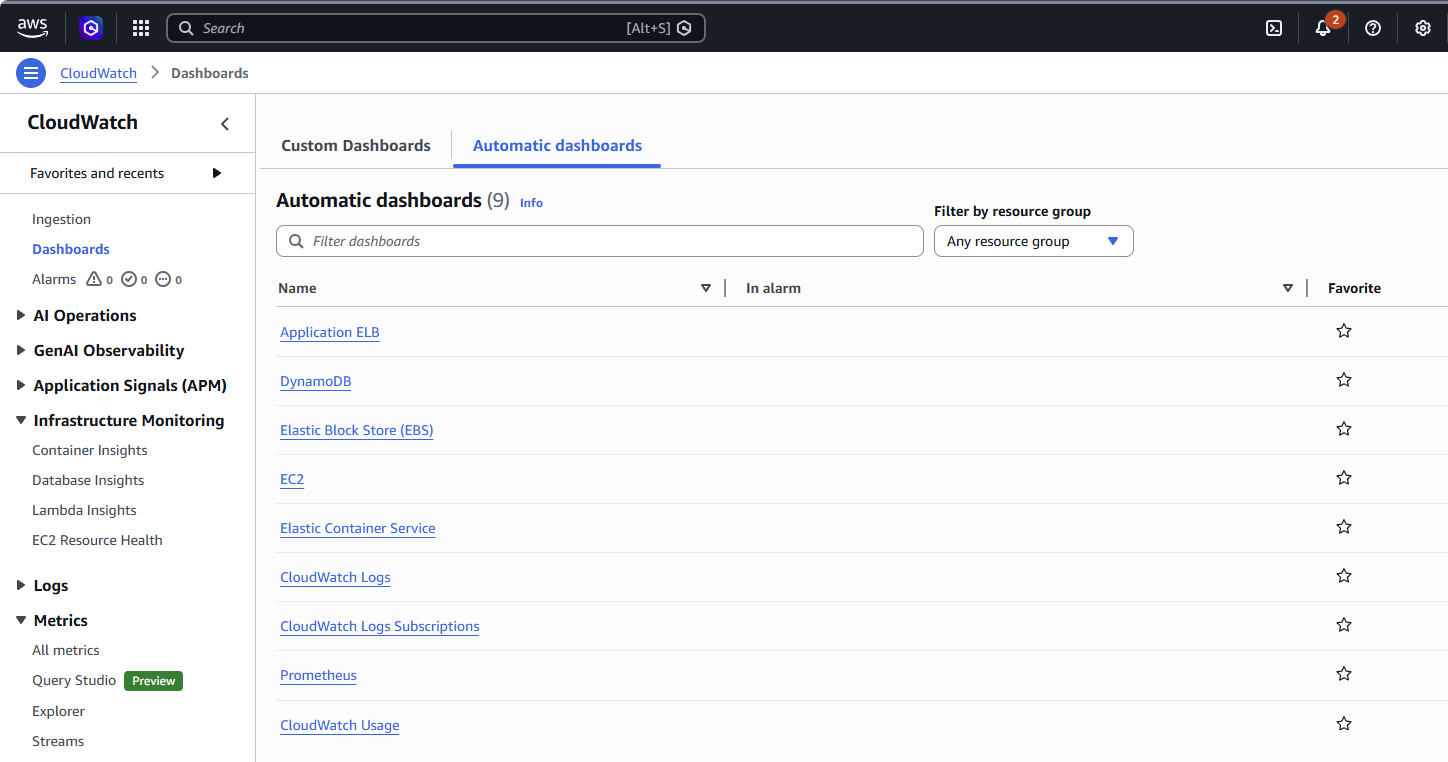Star the Elastic Block Store (EBS) dashboard

click(1344, 429)
